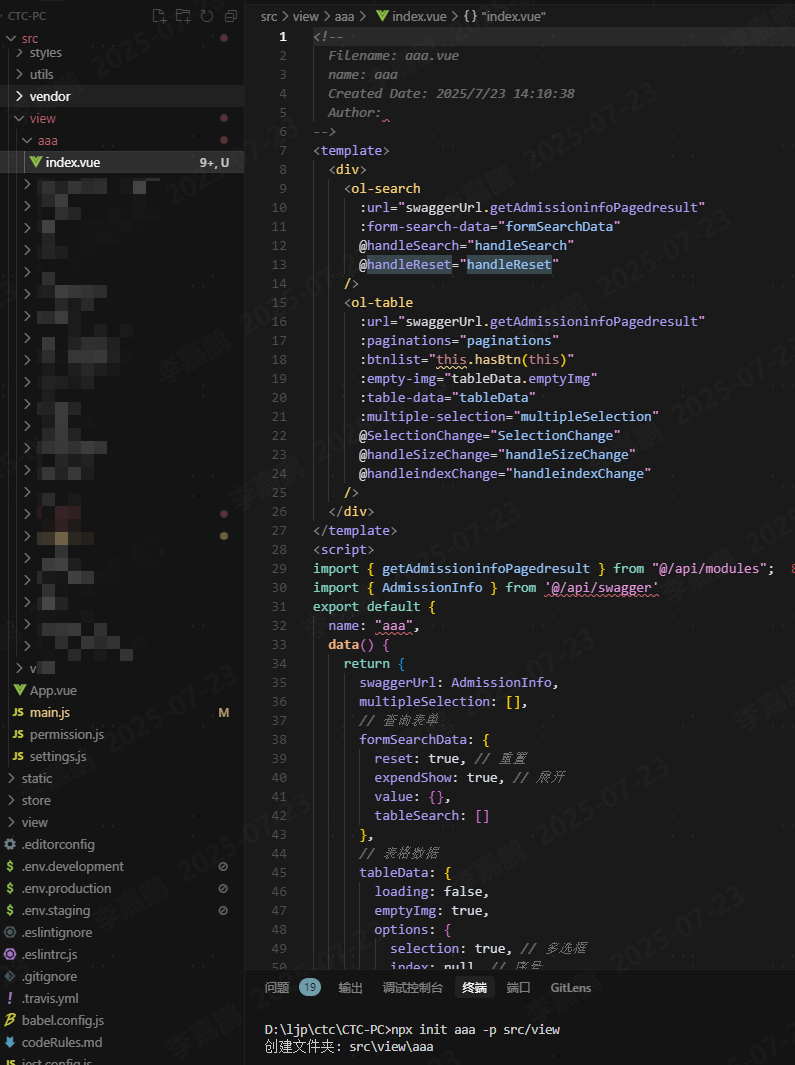Click the terminal command line area

500,1030
